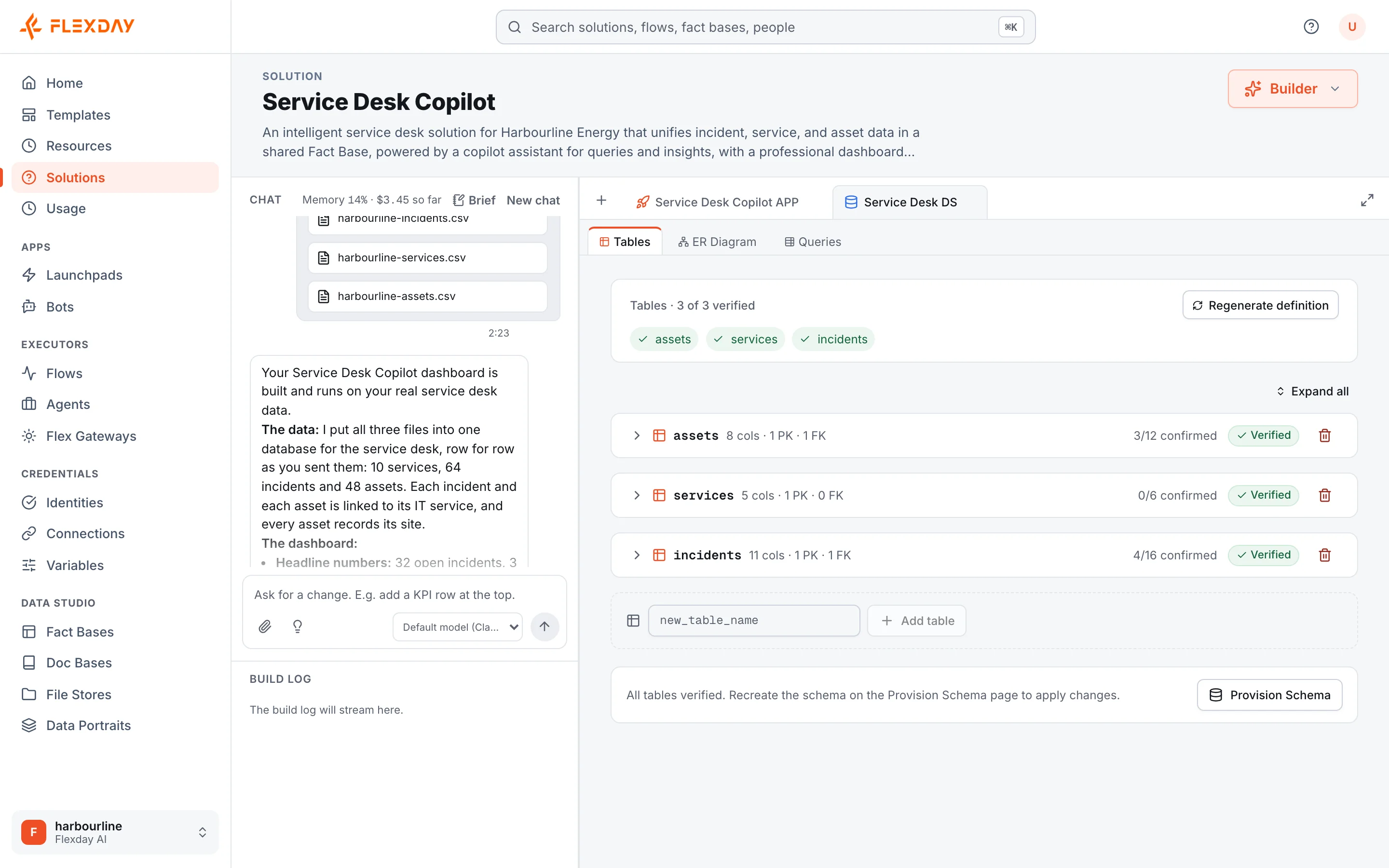1389x868 pixels.
Task: Click the lightbulb suggestions icon
Action: click(x=297, y=626)
